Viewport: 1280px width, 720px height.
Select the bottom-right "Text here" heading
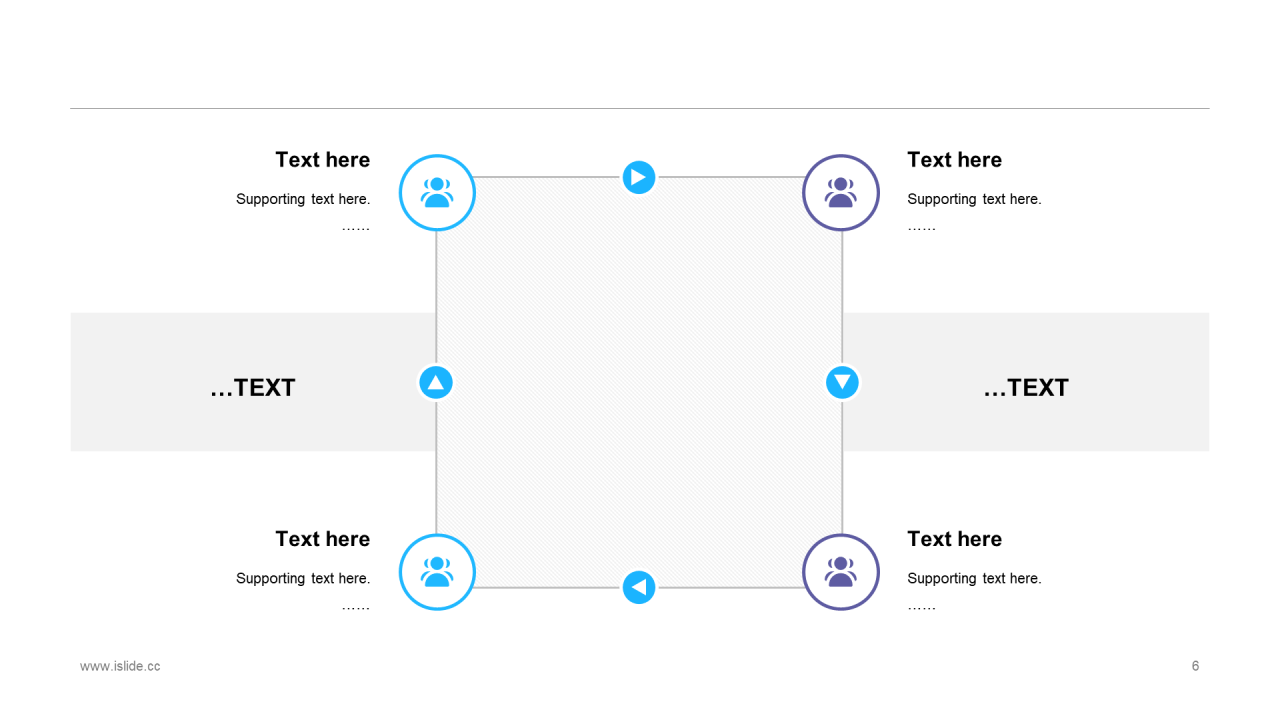[954, 539]
